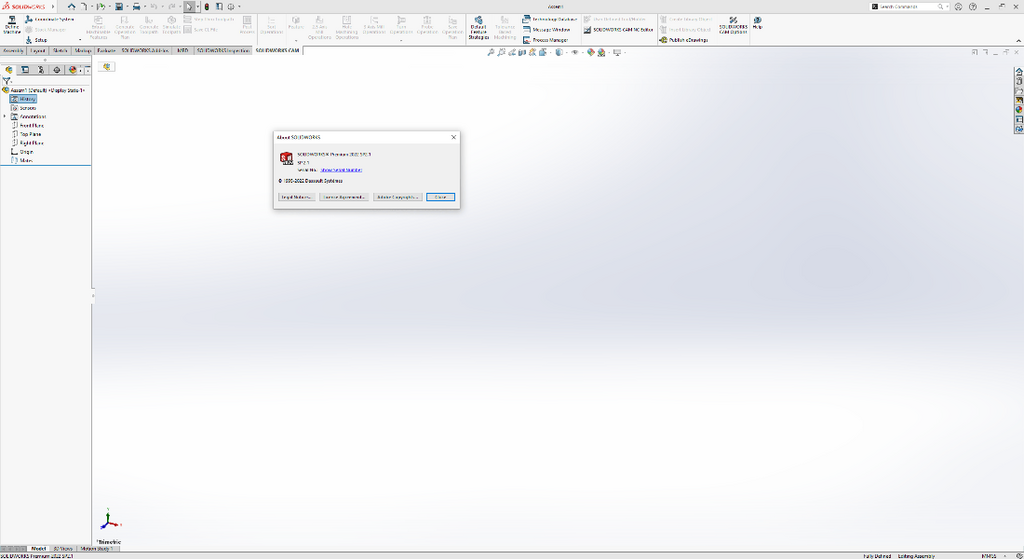This screenshot has width=1024, height=559.
Task: Open the Print dropdown arrow
Action: point(144,7)
